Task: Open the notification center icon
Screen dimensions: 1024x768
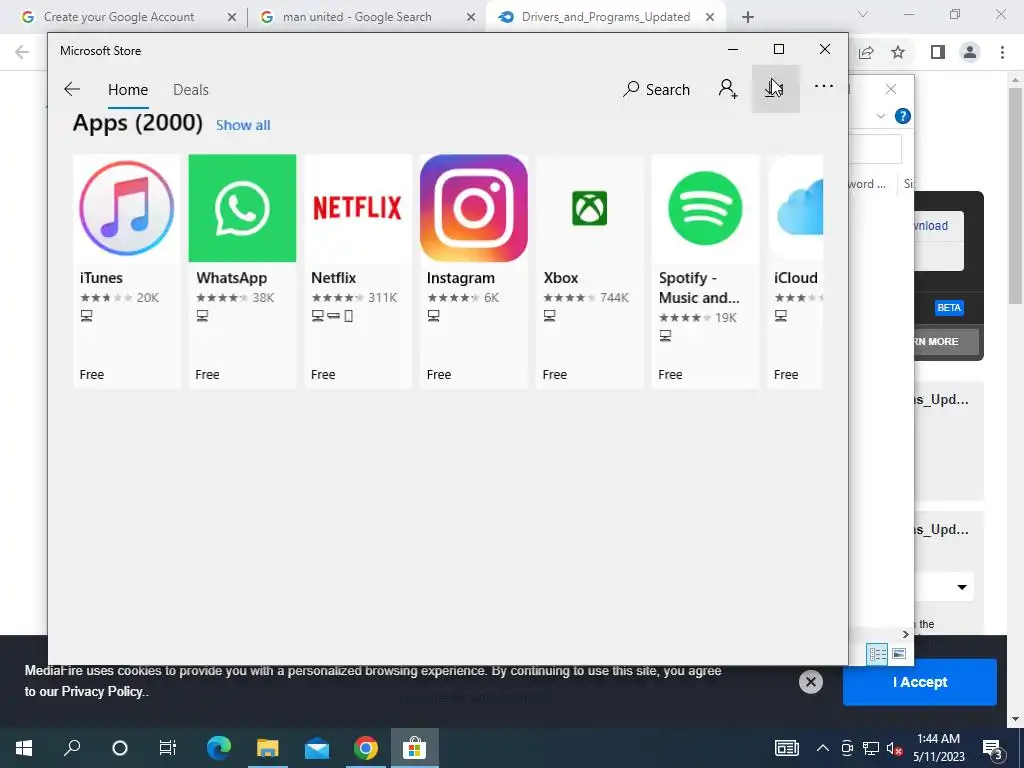Action: [993, 748]
